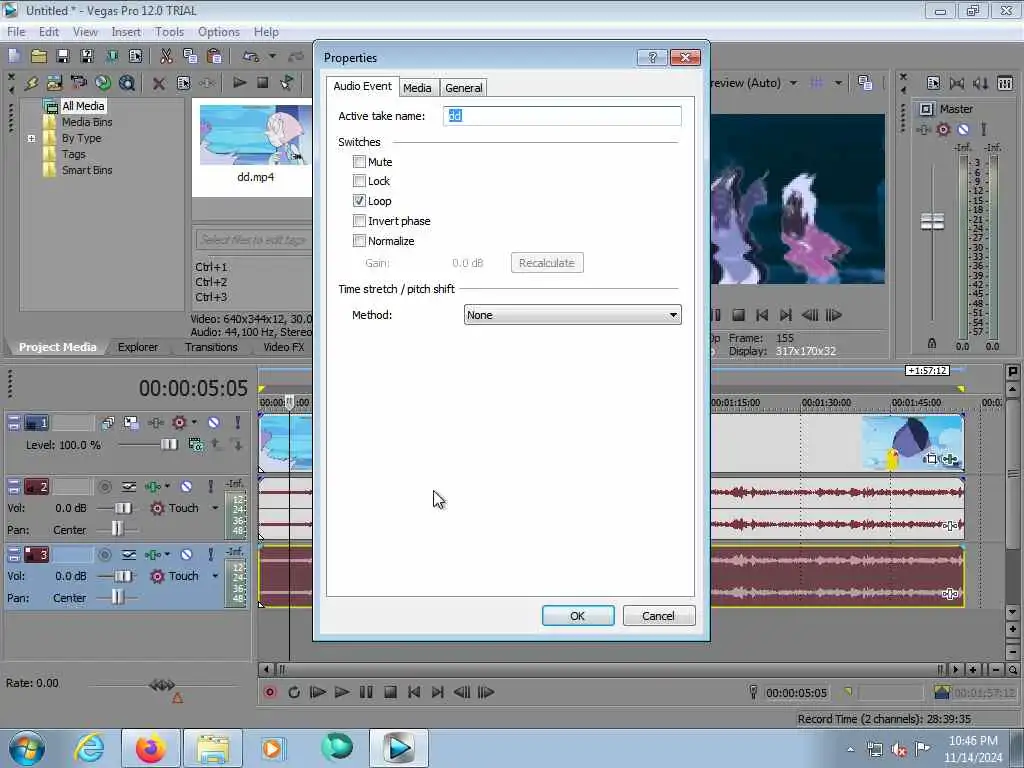
Task: Click the Stop button in the video preview
Action: (739, 315)
